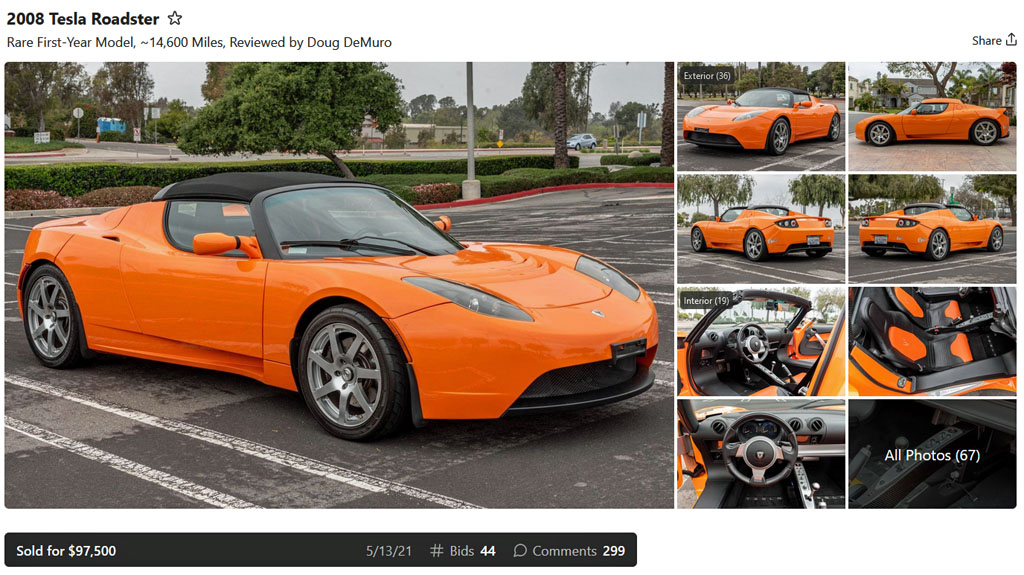View the orange and black seats thumbnail
This screenshot has width=1024, height=575.
coord(932,341)
